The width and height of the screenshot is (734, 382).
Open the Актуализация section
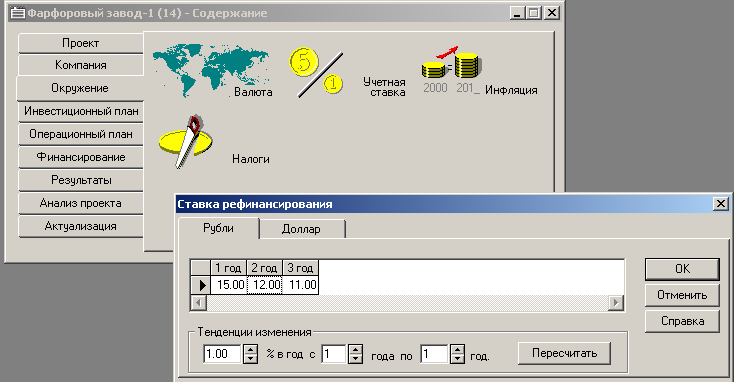(81, 226)
